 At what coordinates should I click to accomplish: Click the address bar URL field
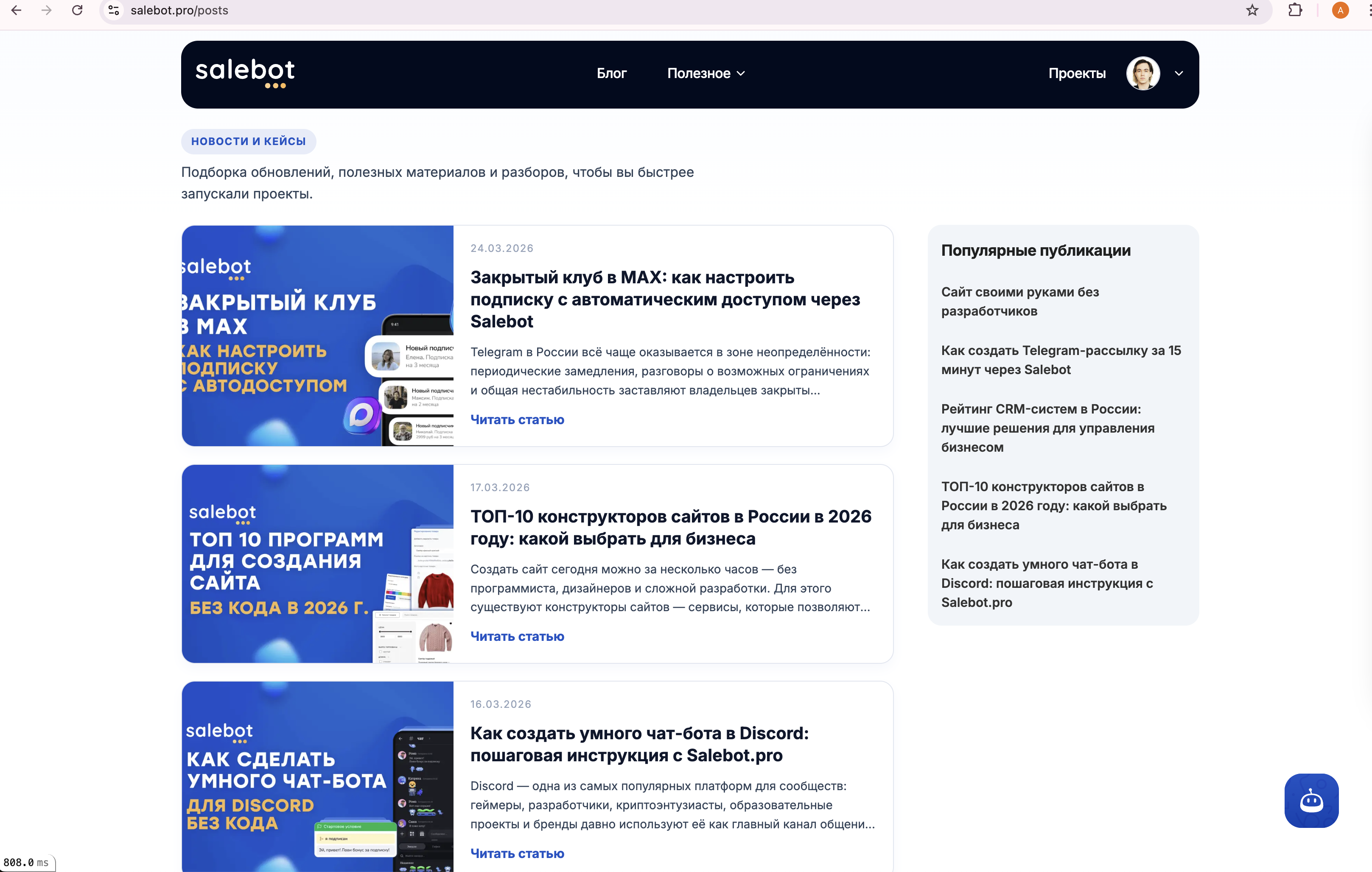tap(456, 10)
